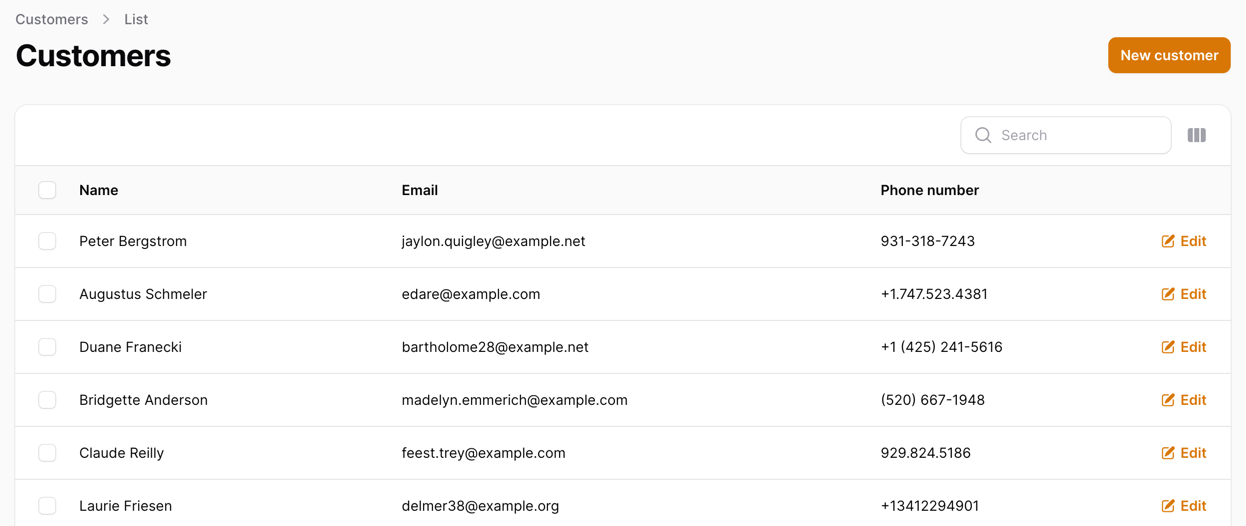1246x526 pixels.
Task: Select the Duane Franecki row checkbox
Action: click(x=47, y=347)
